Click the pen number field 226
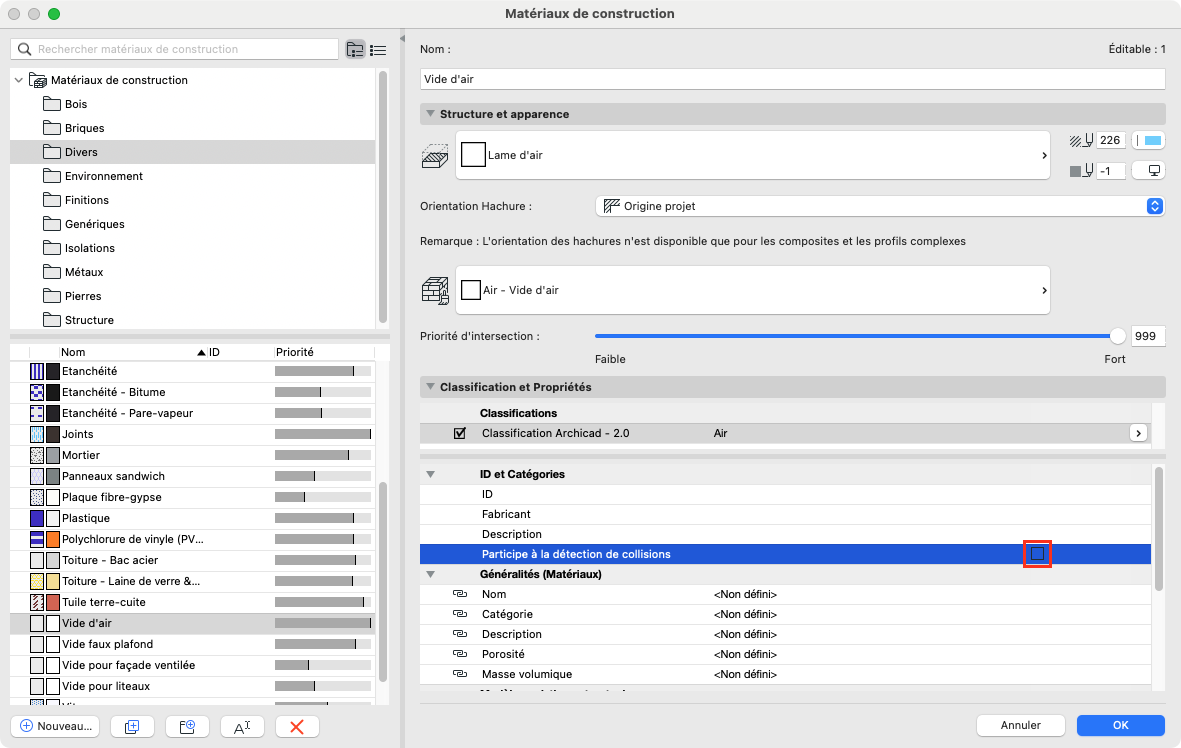1181x748 pixels. tap(1110, 140)
